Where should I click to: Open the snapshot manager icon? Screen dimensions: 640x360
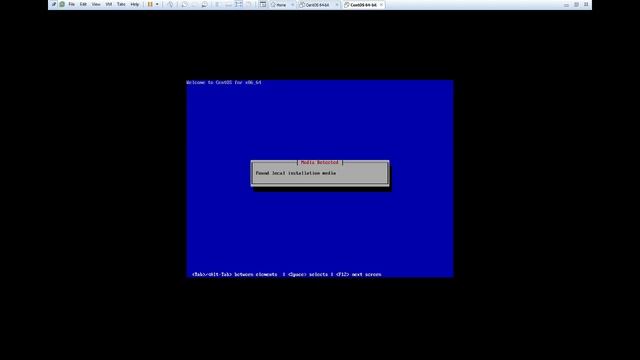[x=204, y=4]
